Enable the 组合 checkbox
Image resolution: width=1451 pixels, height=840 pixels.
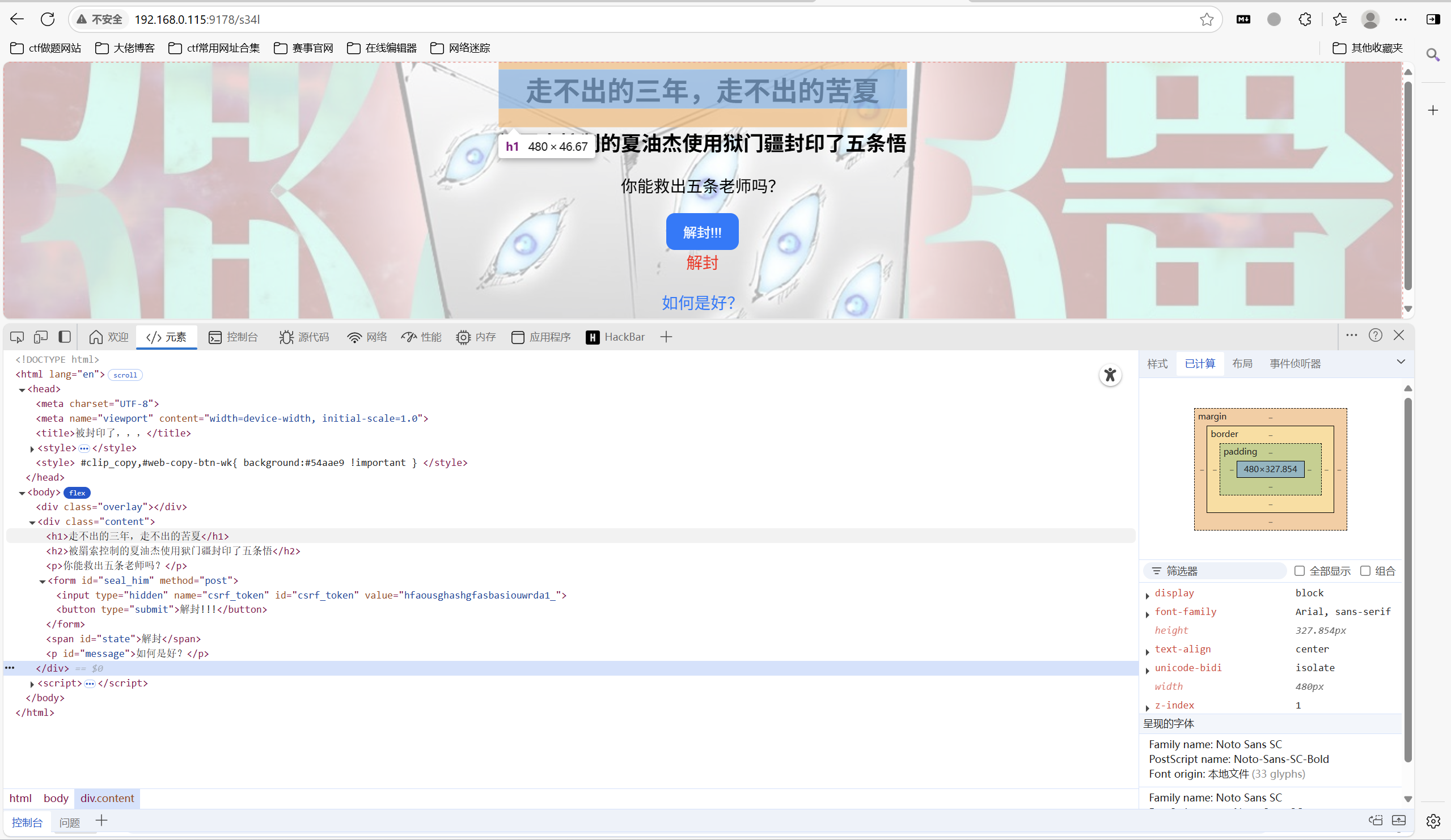1365,571
